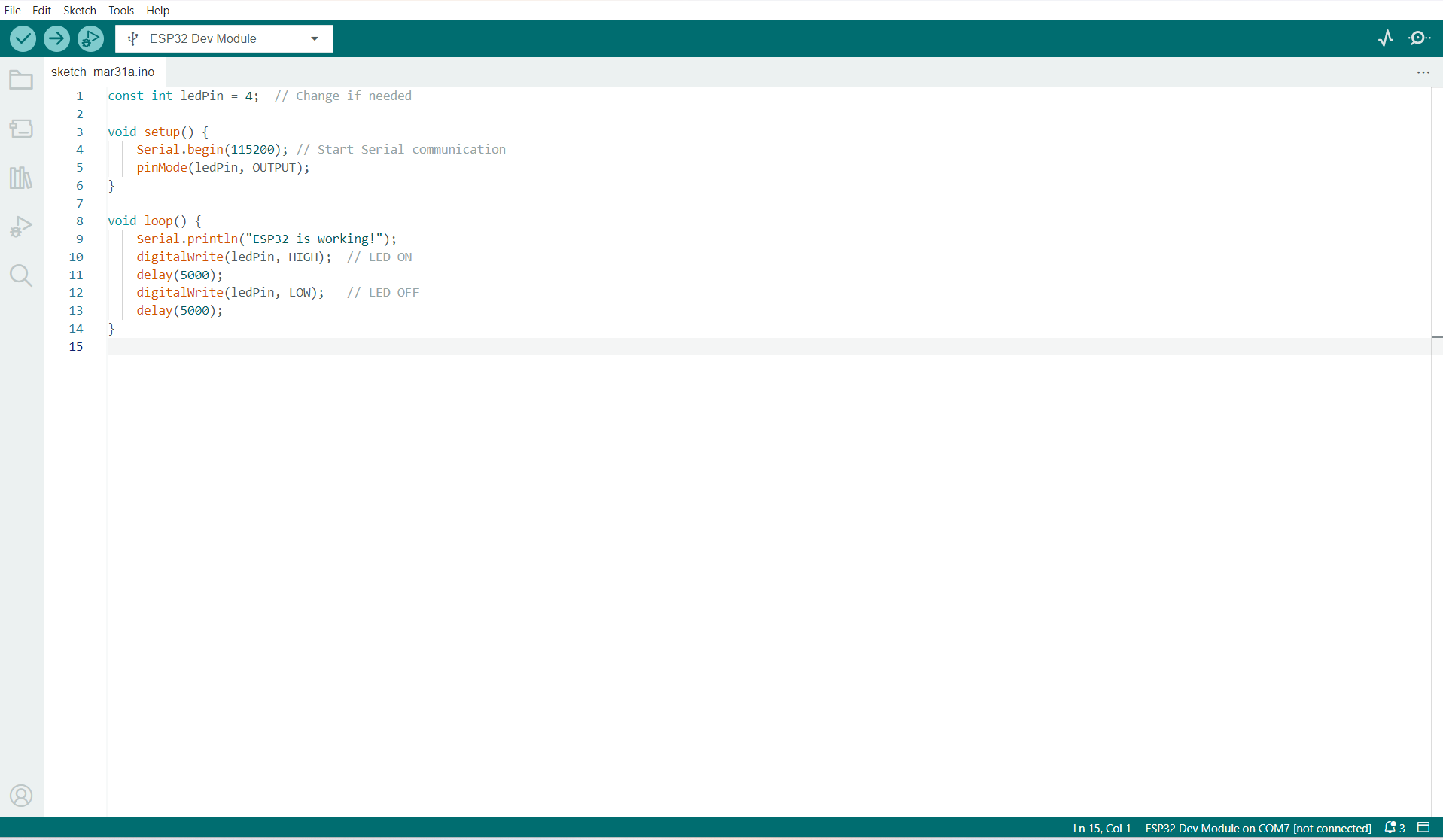Click the '// Change if needed' comment
Viewport: 1443px width, 840px height.
(x=343, y=96)
